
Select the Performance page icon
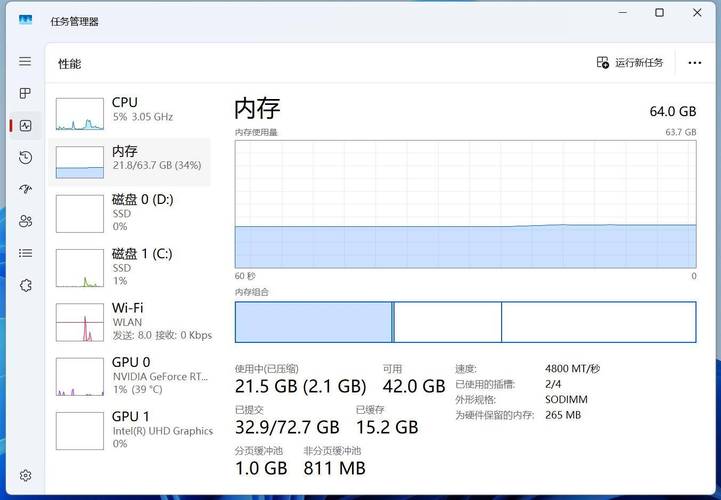[x=25, y=125]
